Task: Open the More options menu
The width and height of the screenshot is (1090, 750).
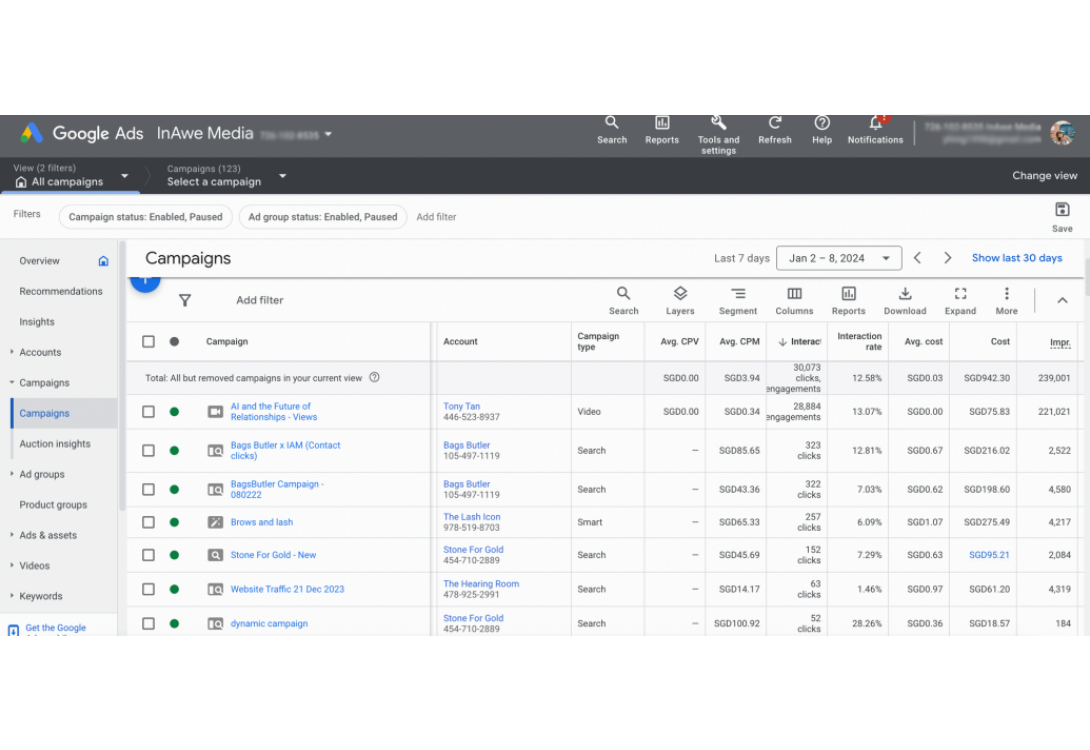Action: (1007, 300)
